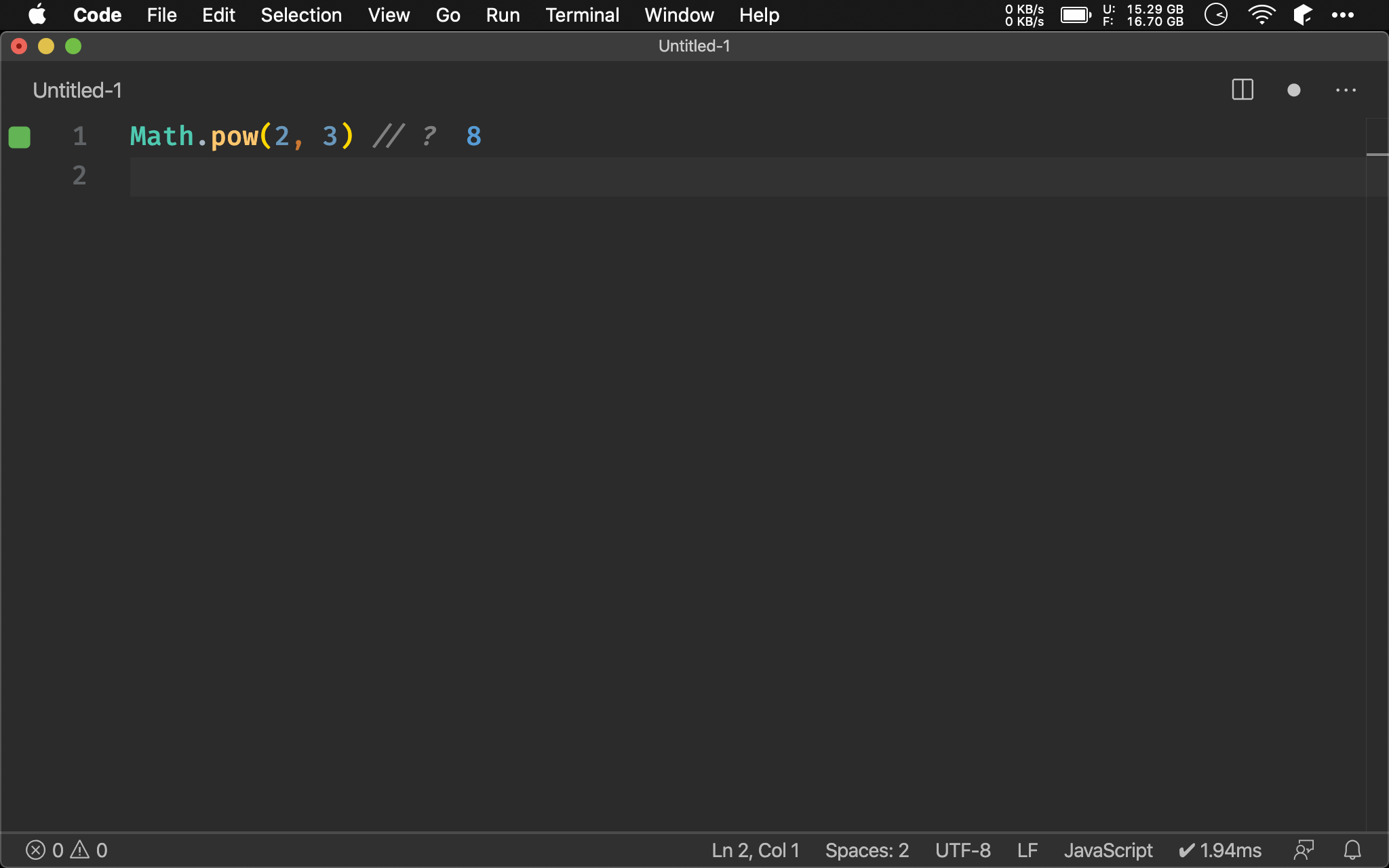Click the Quokka 1.94ms execution time status
Screen dimensions: 1389x868
click(1219, 850)
